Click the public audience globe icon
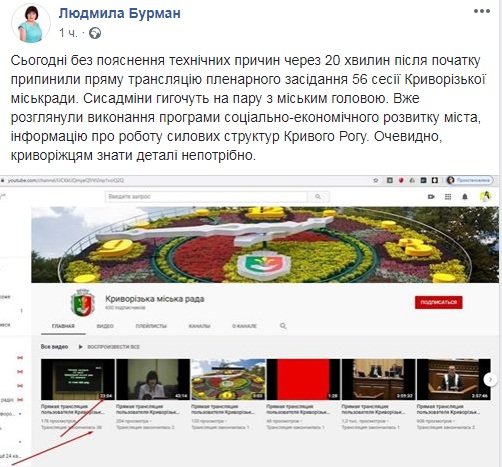 [x=95, y=33]
